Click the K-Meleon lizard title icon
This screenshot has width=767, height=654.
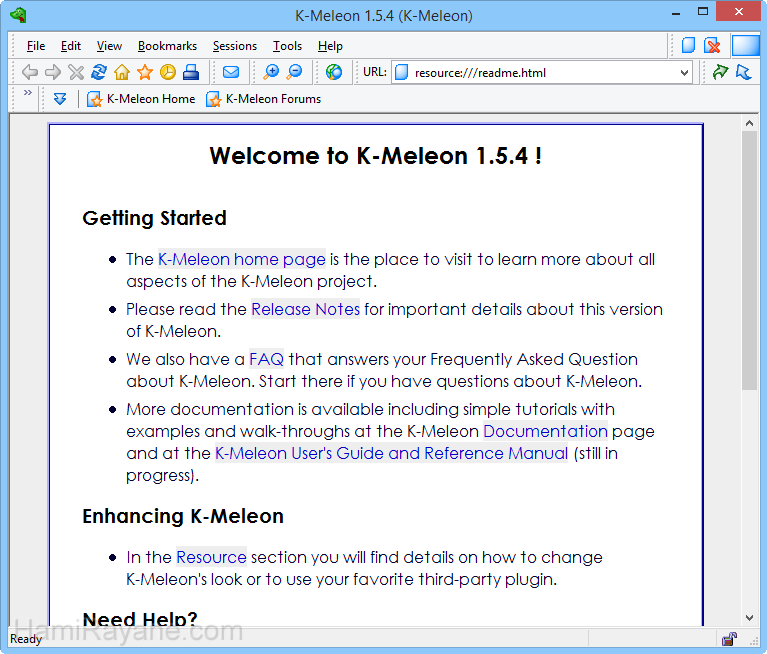(x=18, y=15)
